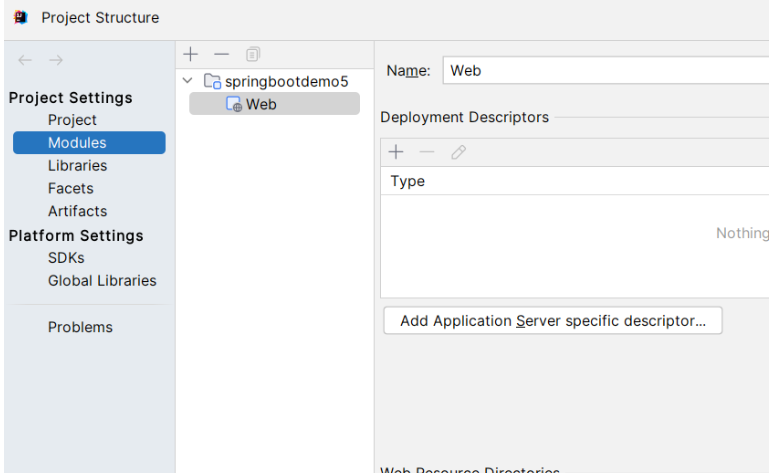Select SDKs under Platform Settings
Screen dimensions: 769x473
[66, 258]
